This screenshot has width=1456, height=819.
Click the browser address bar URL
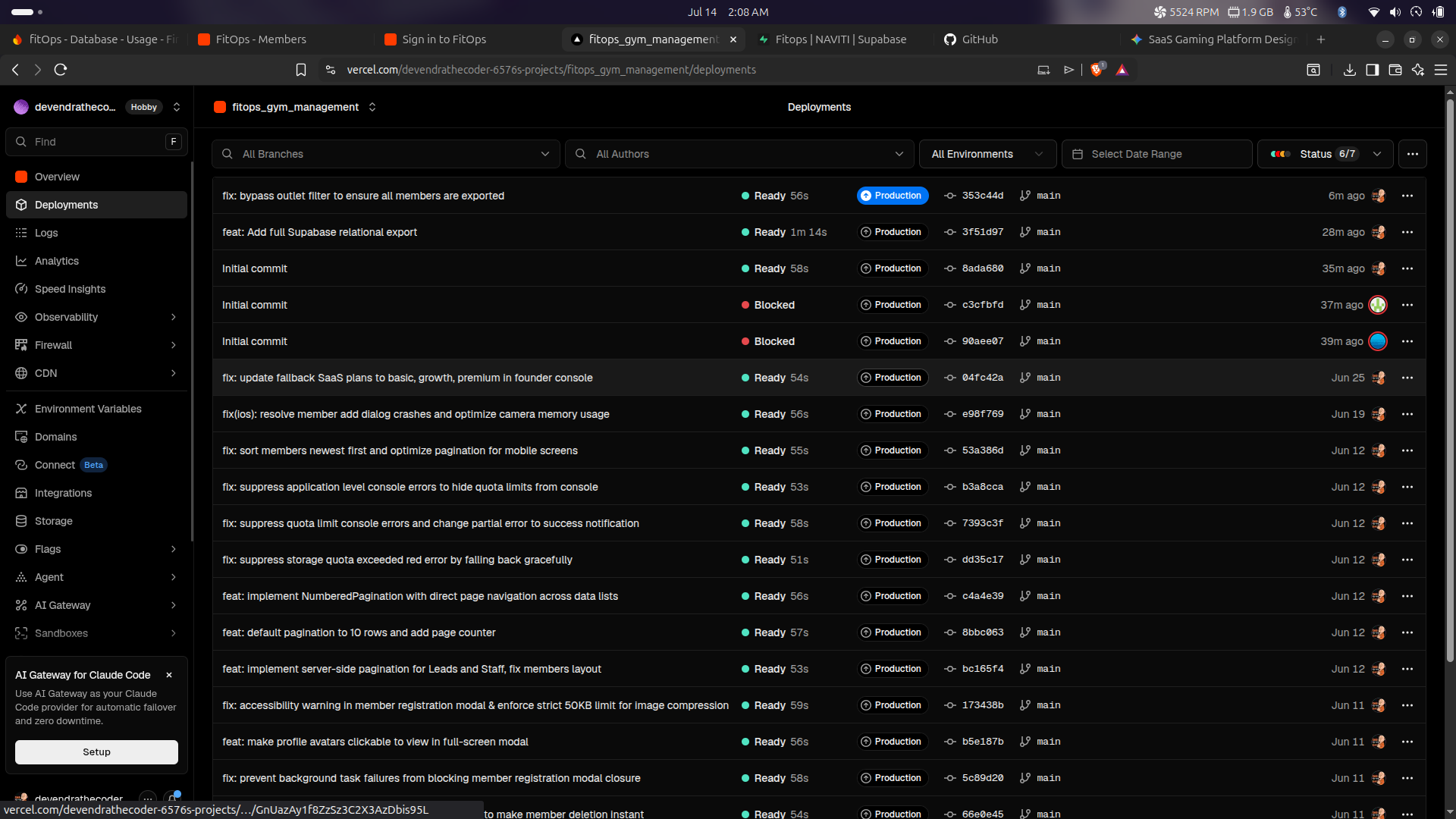[x=551, y=70]
